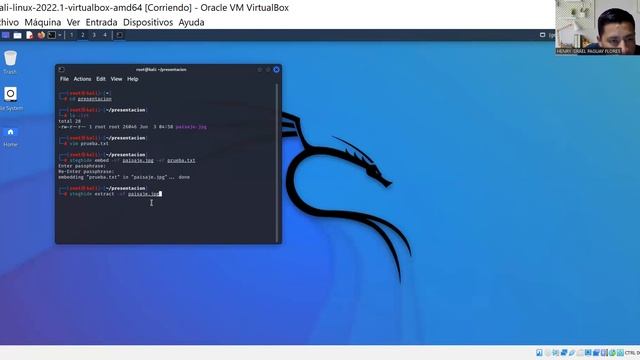
Task: Open the Trash desktop icon
Action: [10, 62]
